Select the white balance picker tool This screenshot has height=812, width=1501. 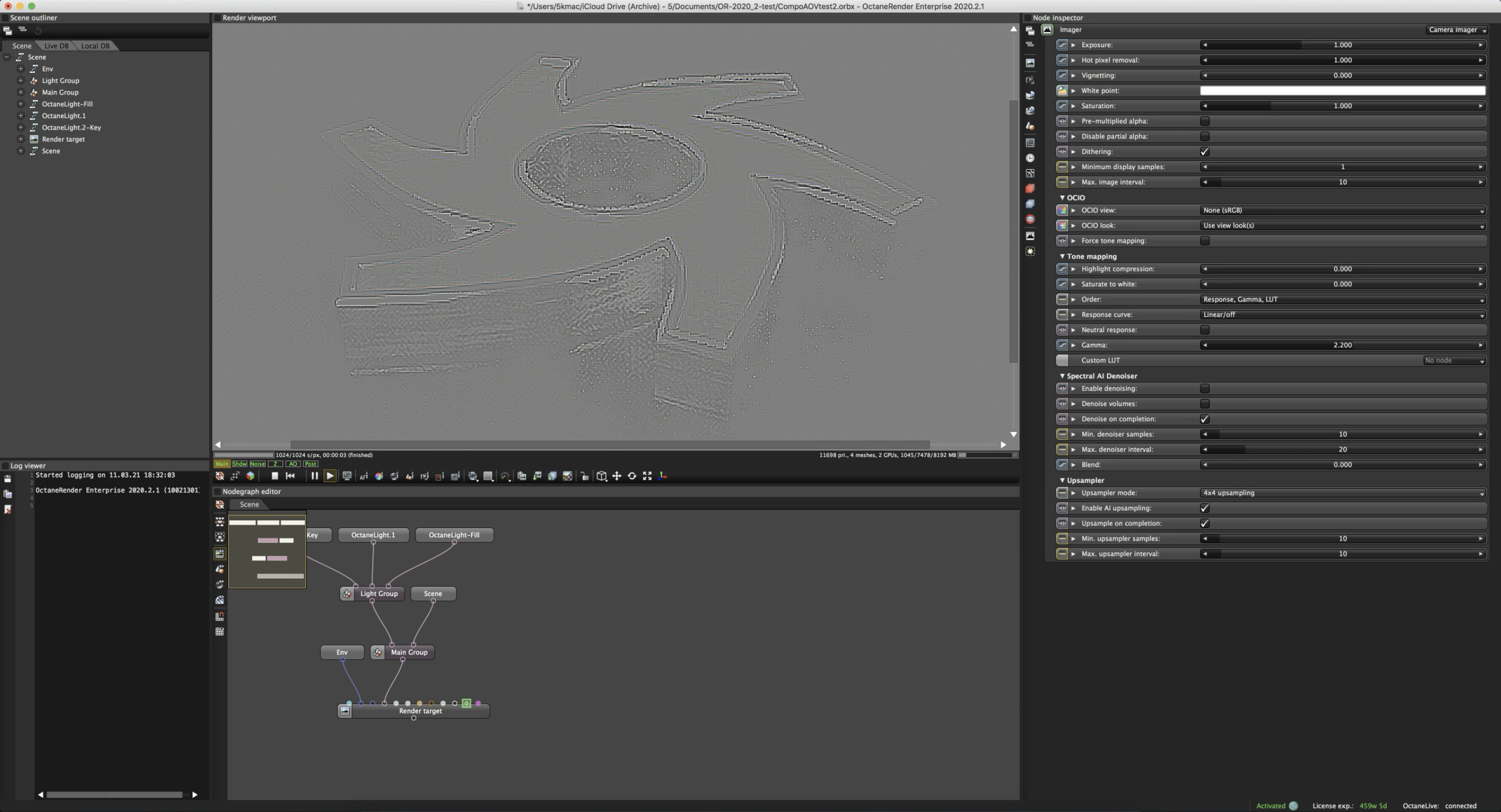pyautogui.click(x=379, y=476)
